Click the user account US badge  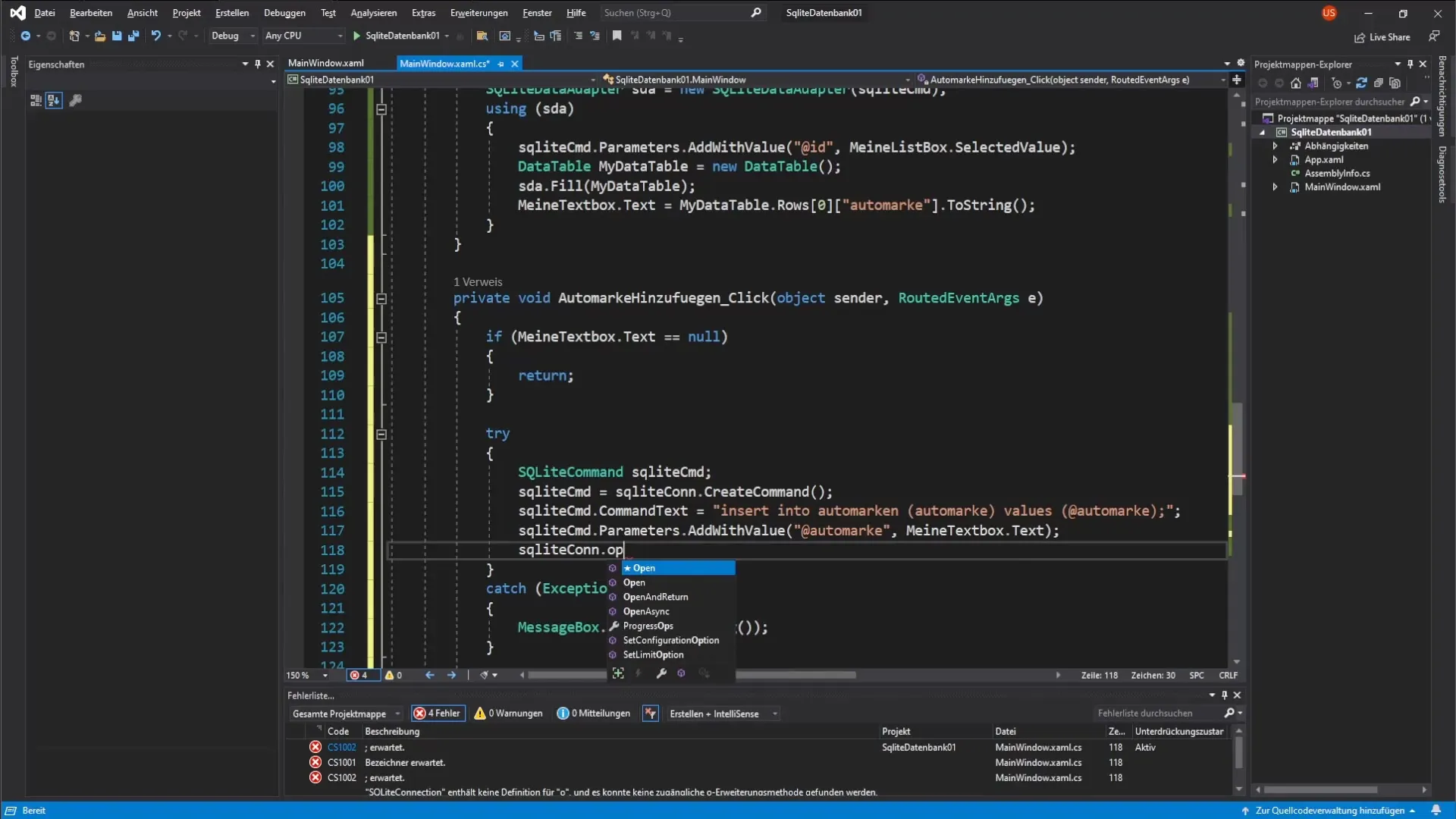pos(1329,13)
